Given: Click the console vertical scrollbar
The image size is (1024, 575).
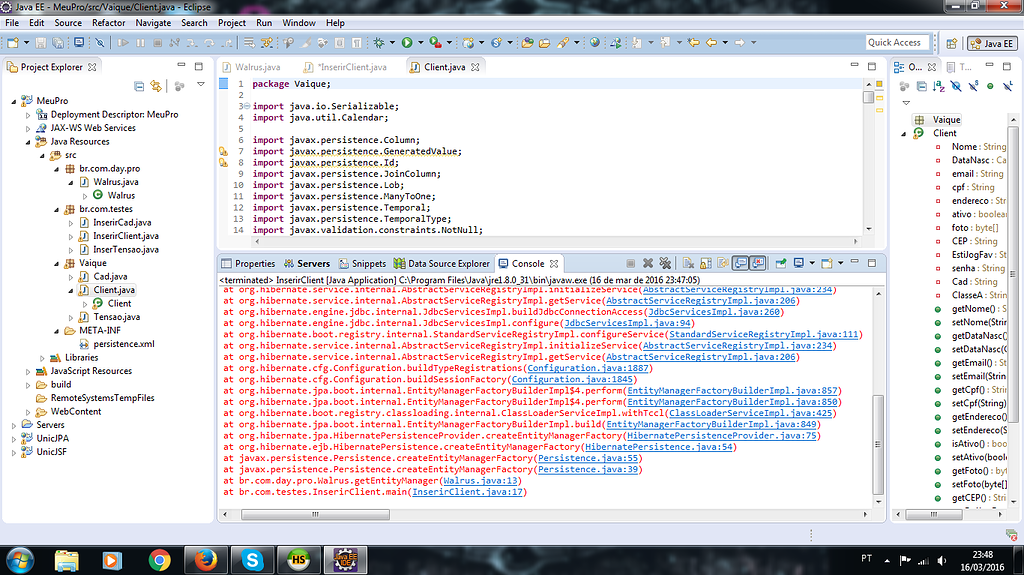Looking at the screenshot, I should click(x=879, y=440).
